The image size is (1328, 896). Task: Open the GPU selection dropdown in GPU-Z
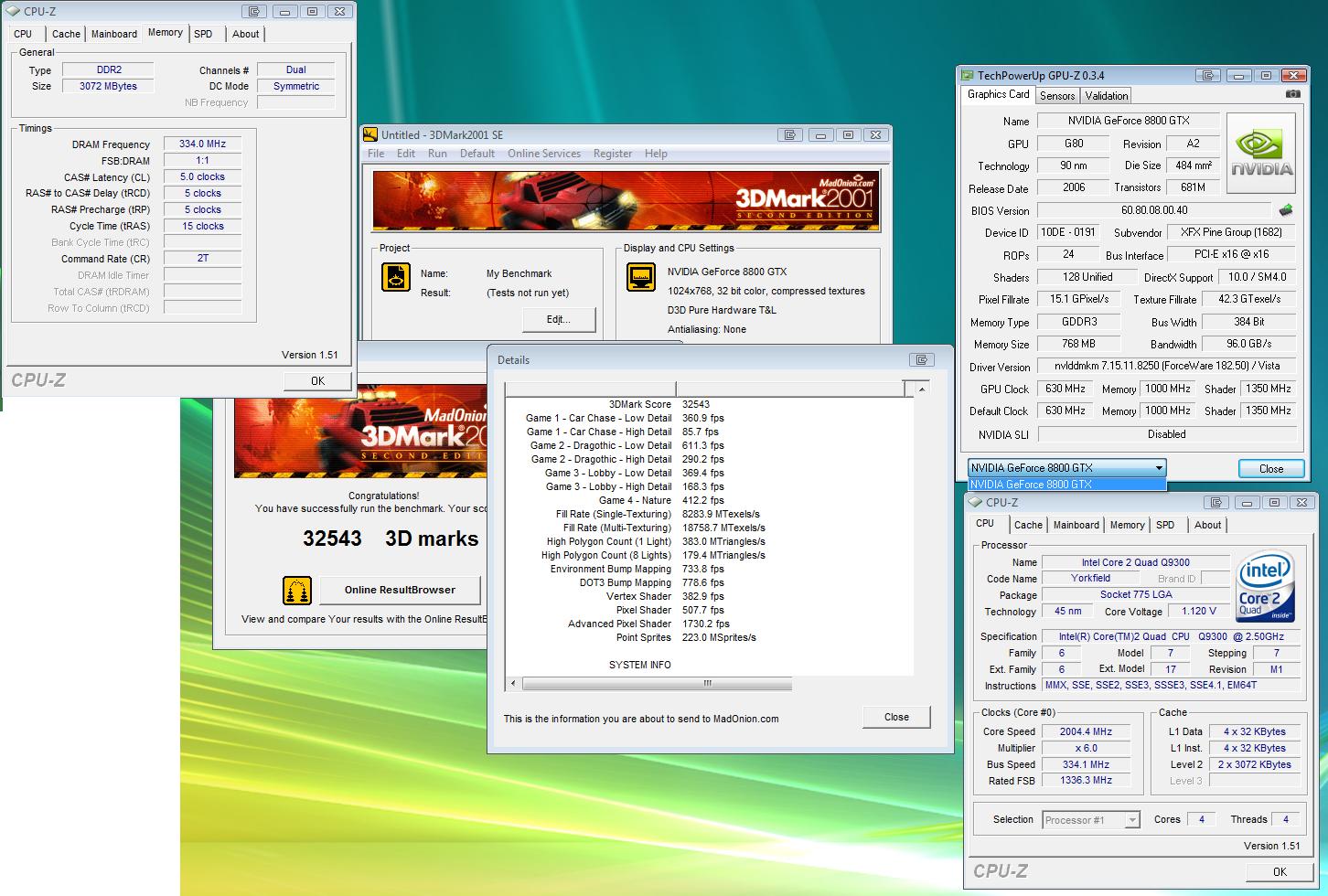1159,468
